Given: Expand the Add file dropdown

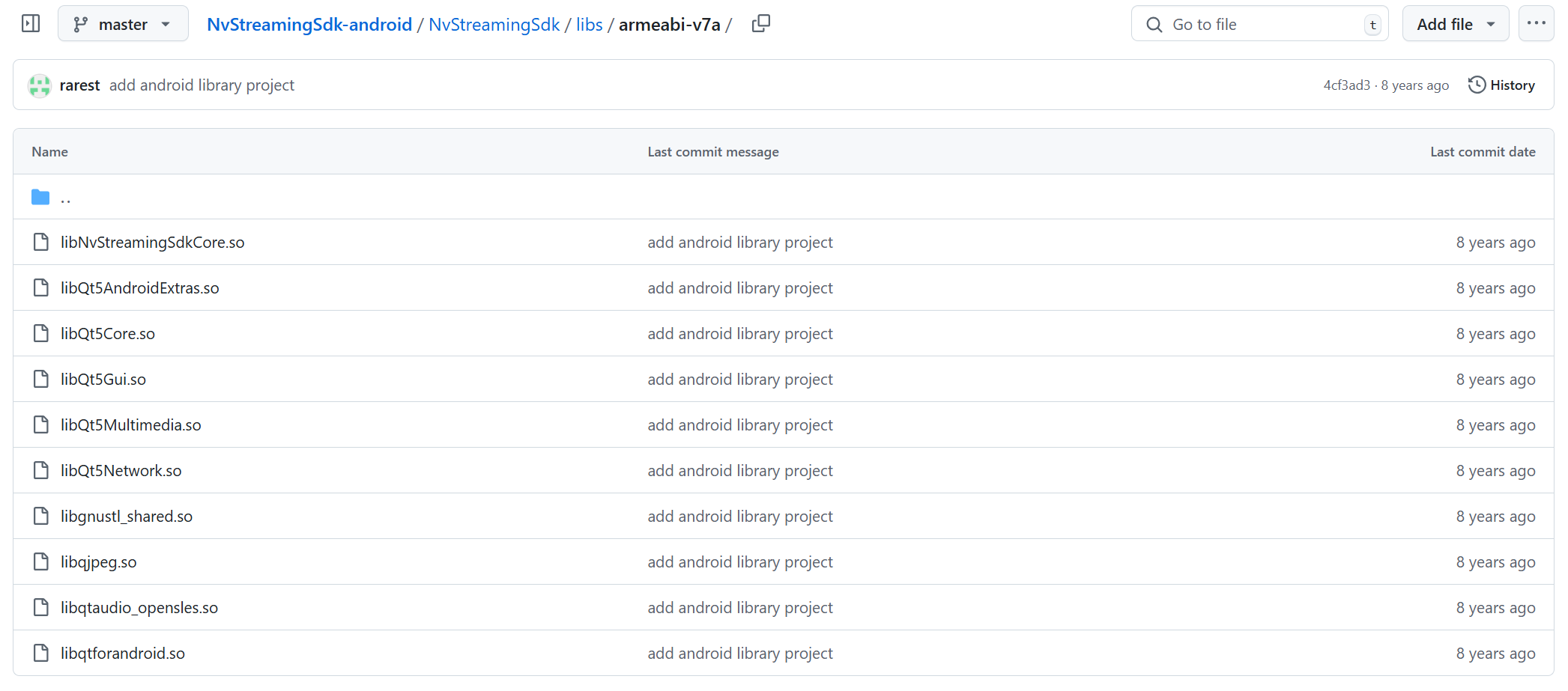Looking at the screenshot, I should click(1455, 24).
